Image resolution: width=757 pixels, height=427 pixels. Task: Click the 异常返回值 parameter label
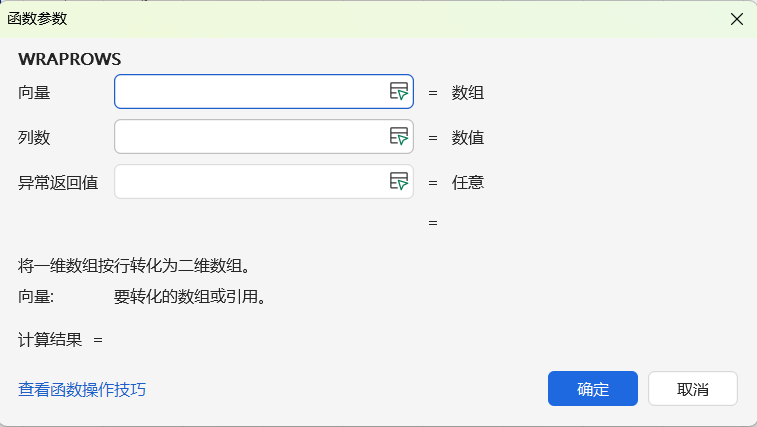pyautogui.click(x=58, y=182)
